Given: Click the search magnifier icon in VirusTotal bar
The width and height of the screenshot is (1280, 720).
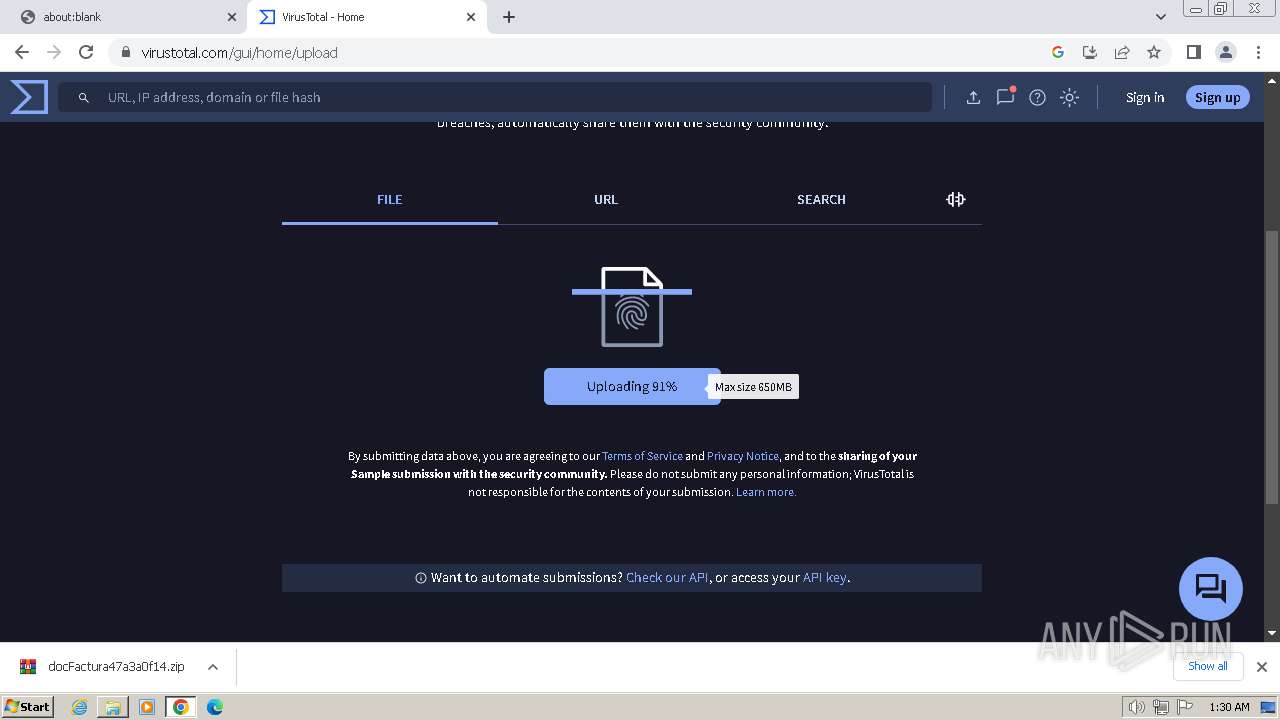Looking at the screenshot, I should coord(84,98).
